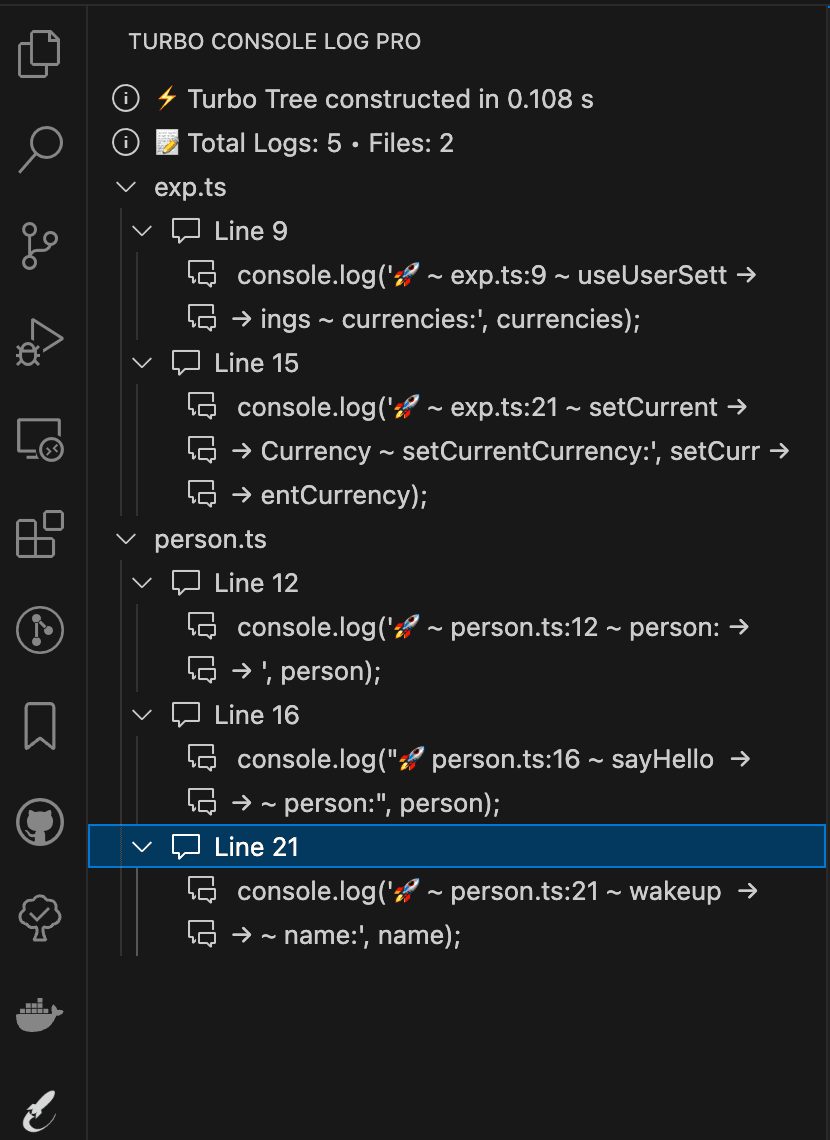Open the Todo Tree view
The image size is (830, 1140).
pos(40,918)
